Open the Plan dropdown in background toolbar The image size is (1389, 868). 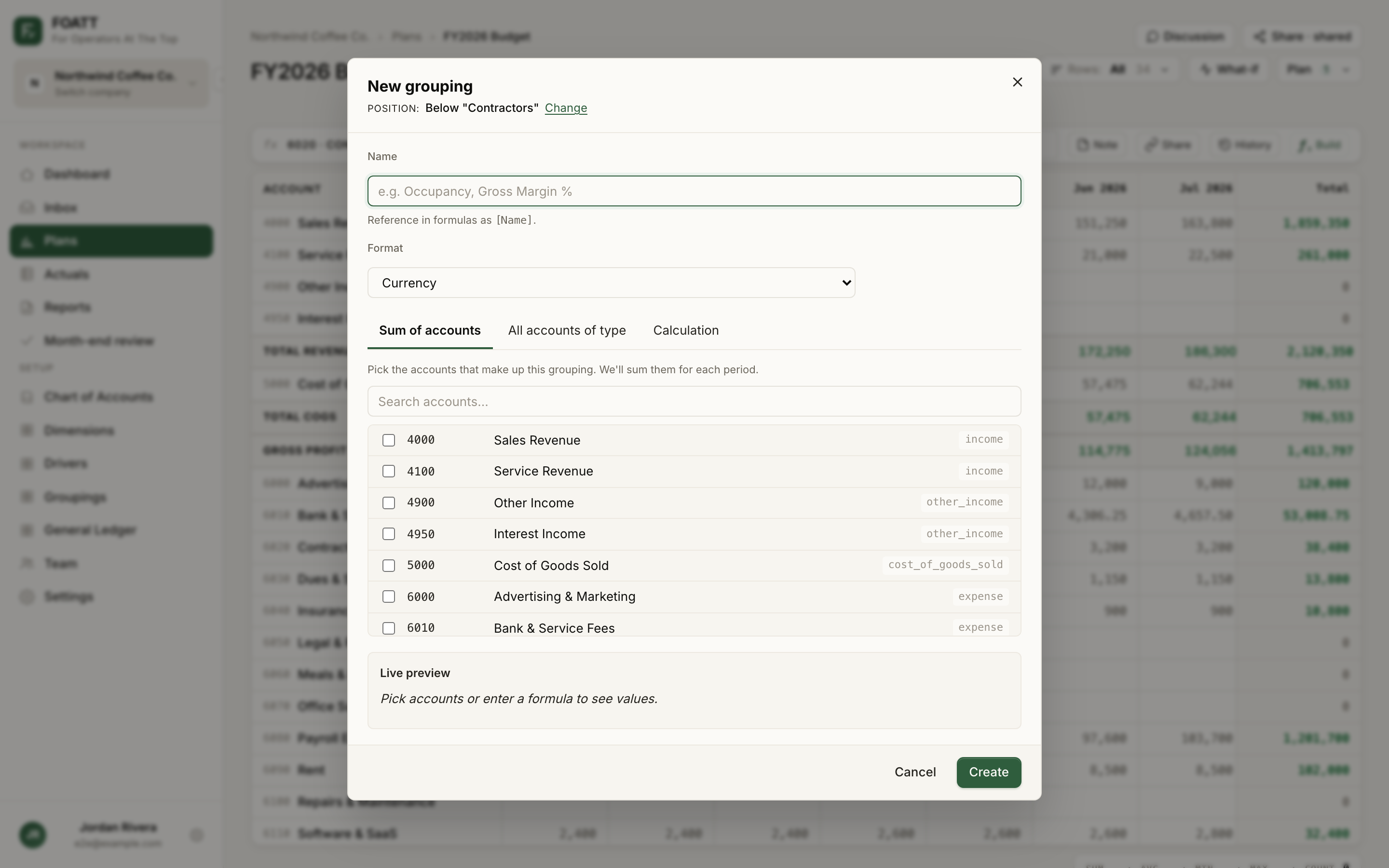(x=1319, y=69)
